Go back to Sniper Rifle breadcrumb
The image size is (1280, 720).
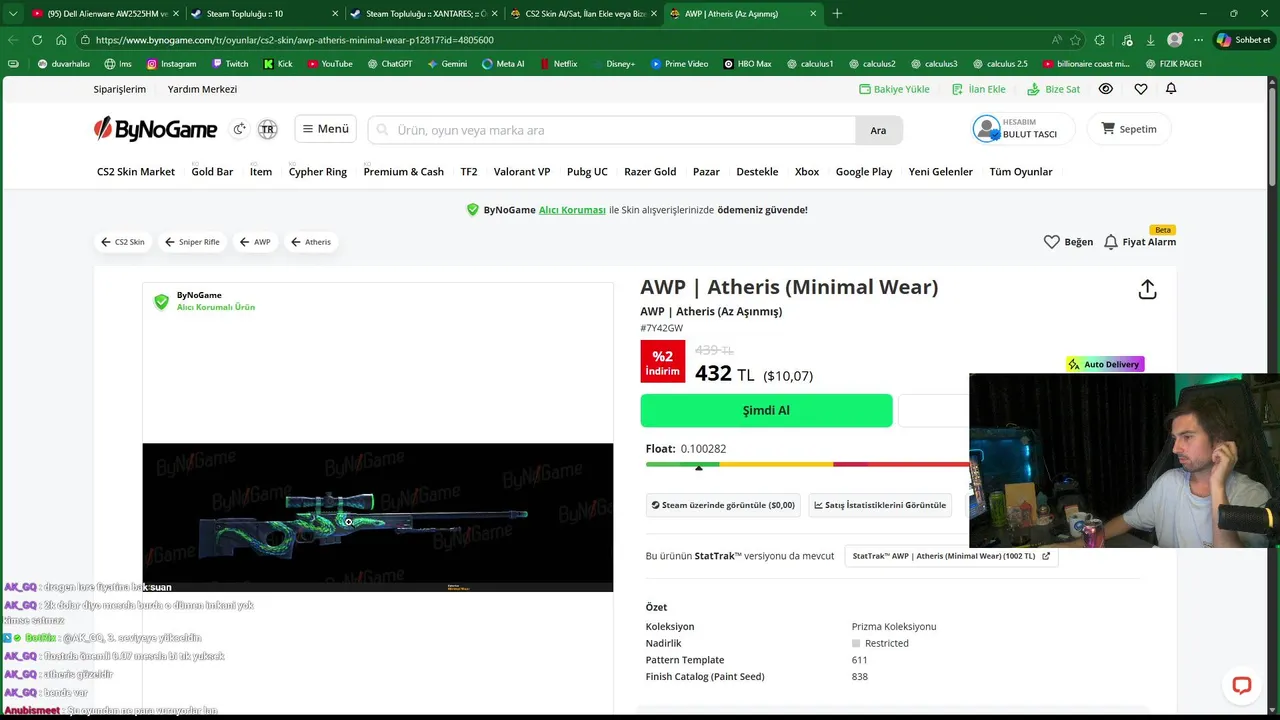[x=192, y=242]
